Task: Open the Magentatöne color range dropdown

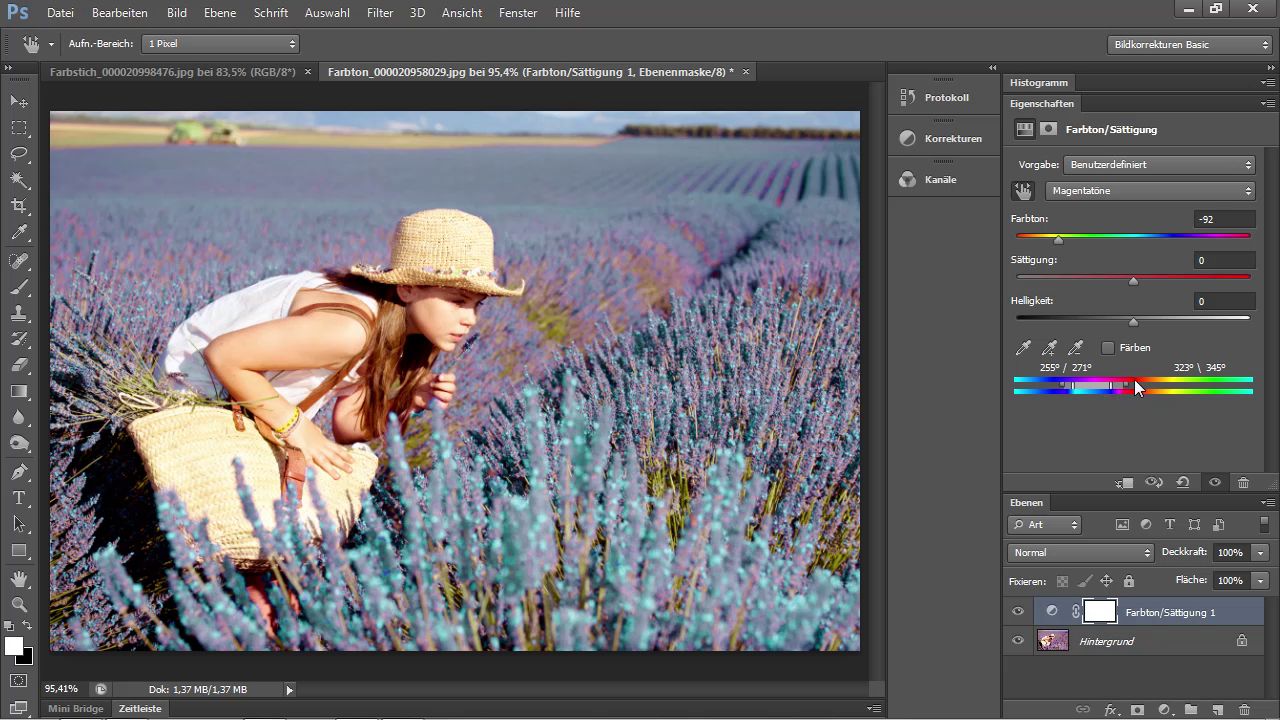Action: point(1150,191)
